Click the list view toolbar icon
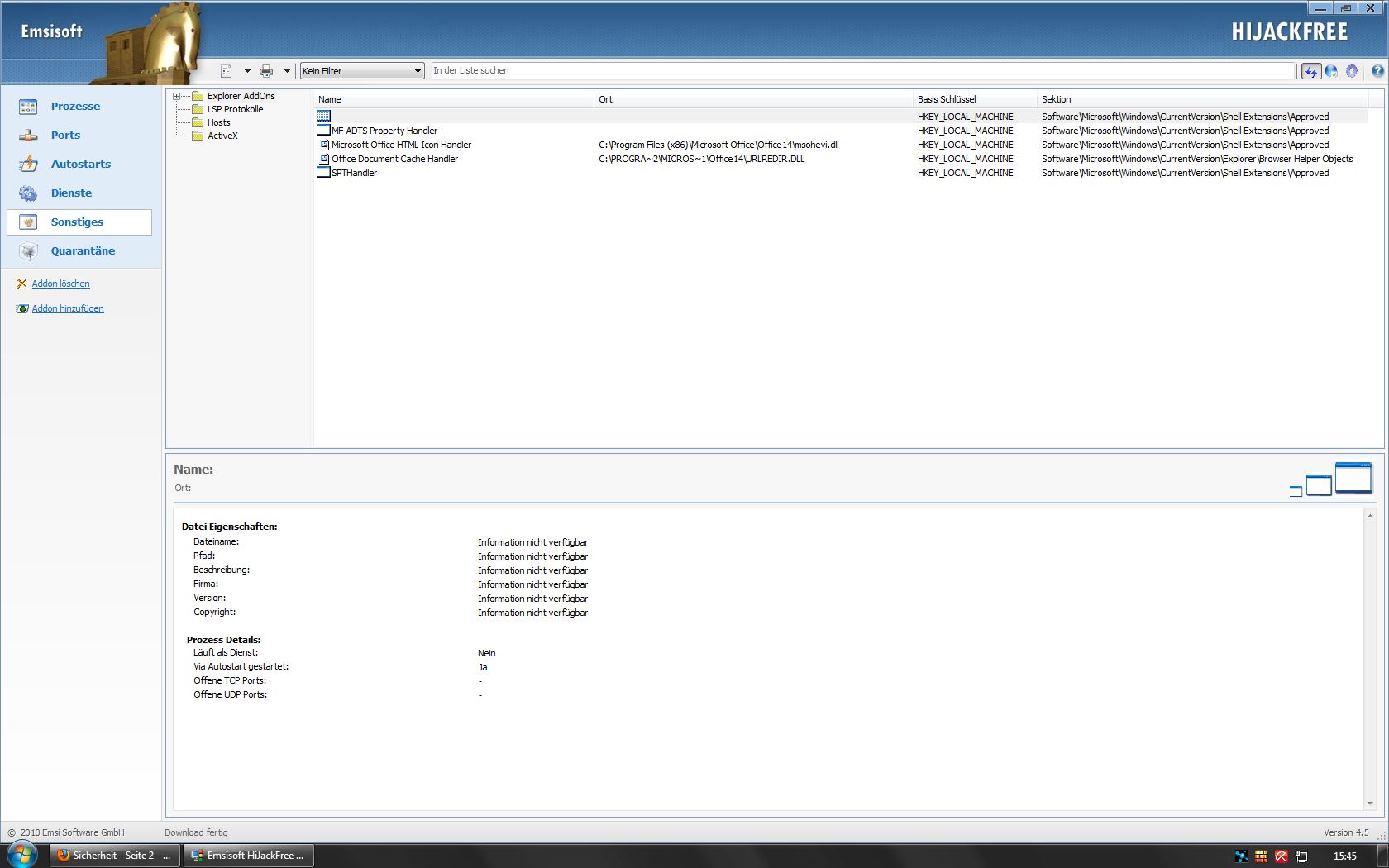Image resolution: width=1389 pixels, height=868 pixels. [227, 71]
